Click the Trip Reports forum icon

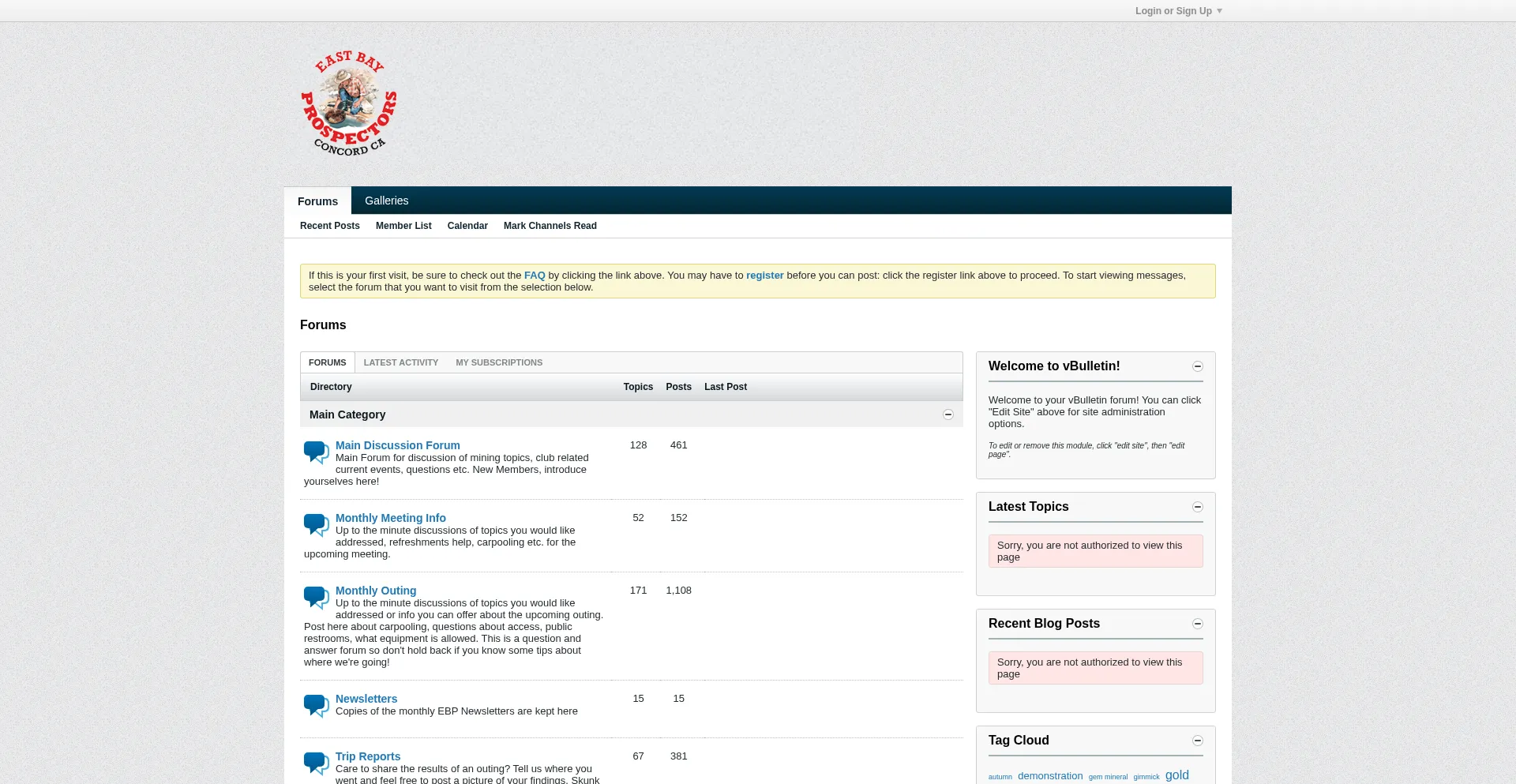click(315, 763)
